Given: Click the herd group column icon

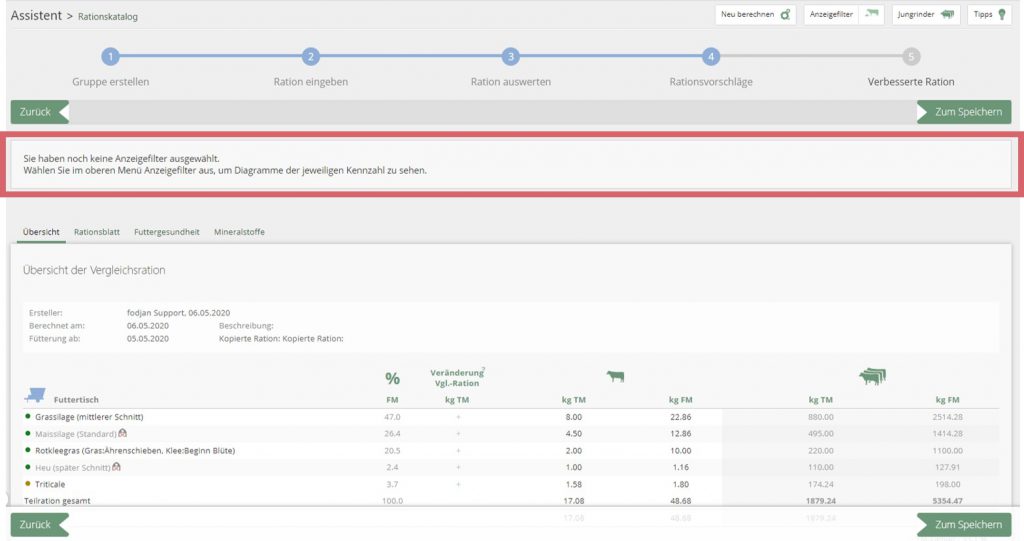Looking at the screenshot, I should coord(872,376).
